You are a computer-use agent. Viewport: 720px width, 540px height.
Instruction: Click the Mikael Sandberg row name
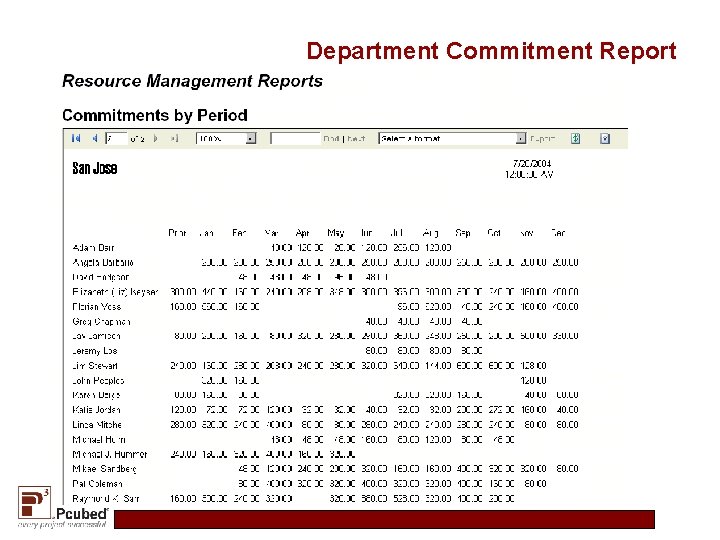point(104,469)
